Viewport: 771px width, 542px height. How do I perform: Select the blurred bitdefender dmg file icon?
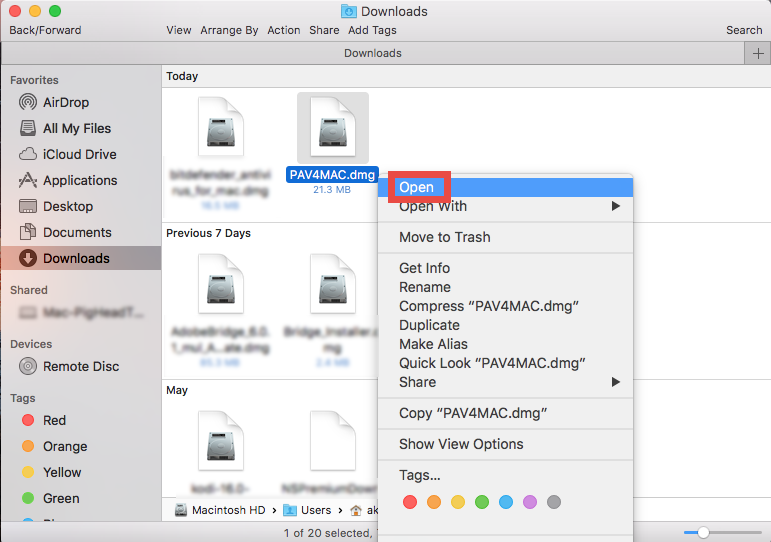(221, 127)
